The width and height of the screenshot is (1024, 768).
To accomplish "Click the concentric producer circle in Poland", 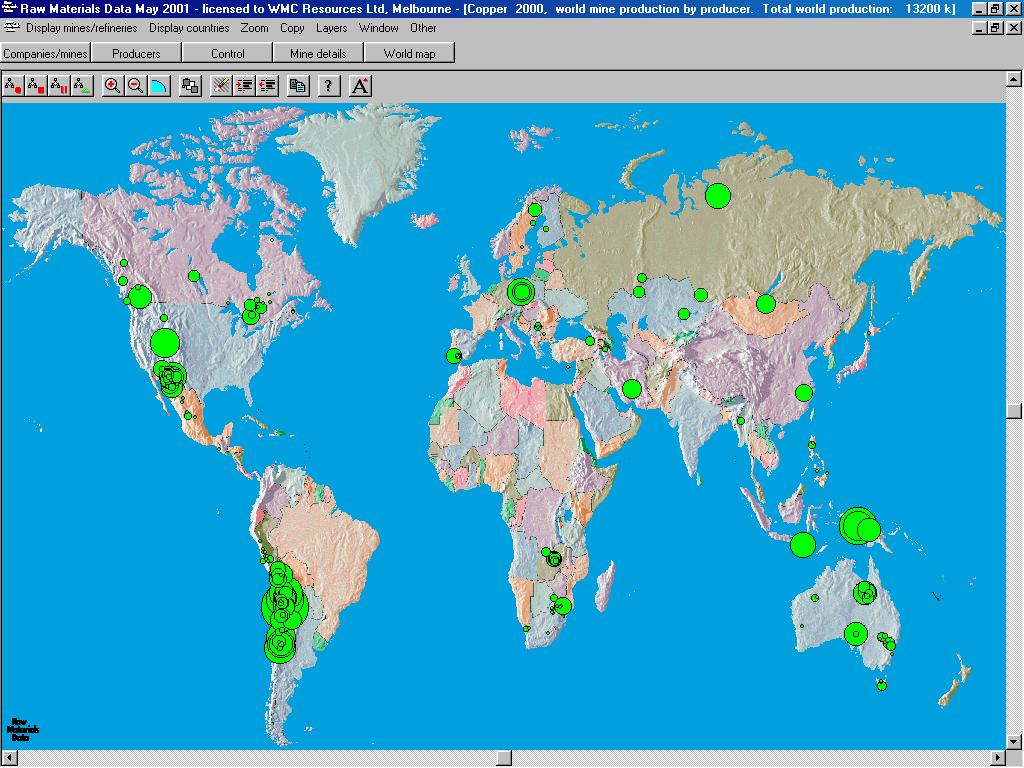I will tap(520, 291).
